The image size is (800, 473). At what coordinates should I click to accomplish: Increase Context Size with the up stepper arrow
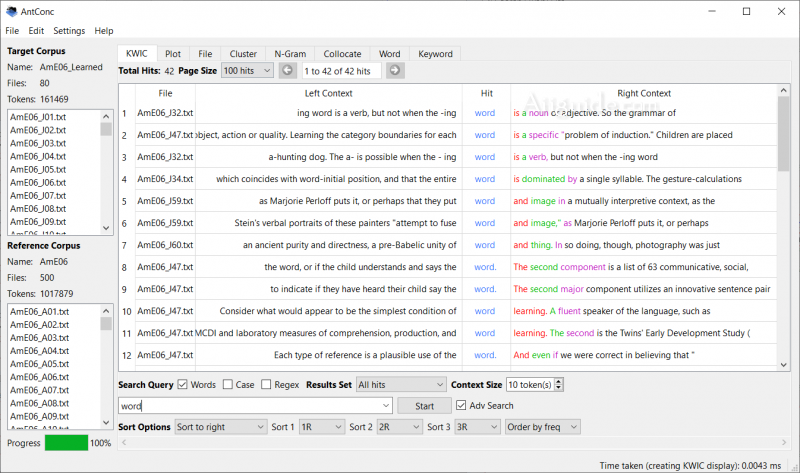(559, 382)
